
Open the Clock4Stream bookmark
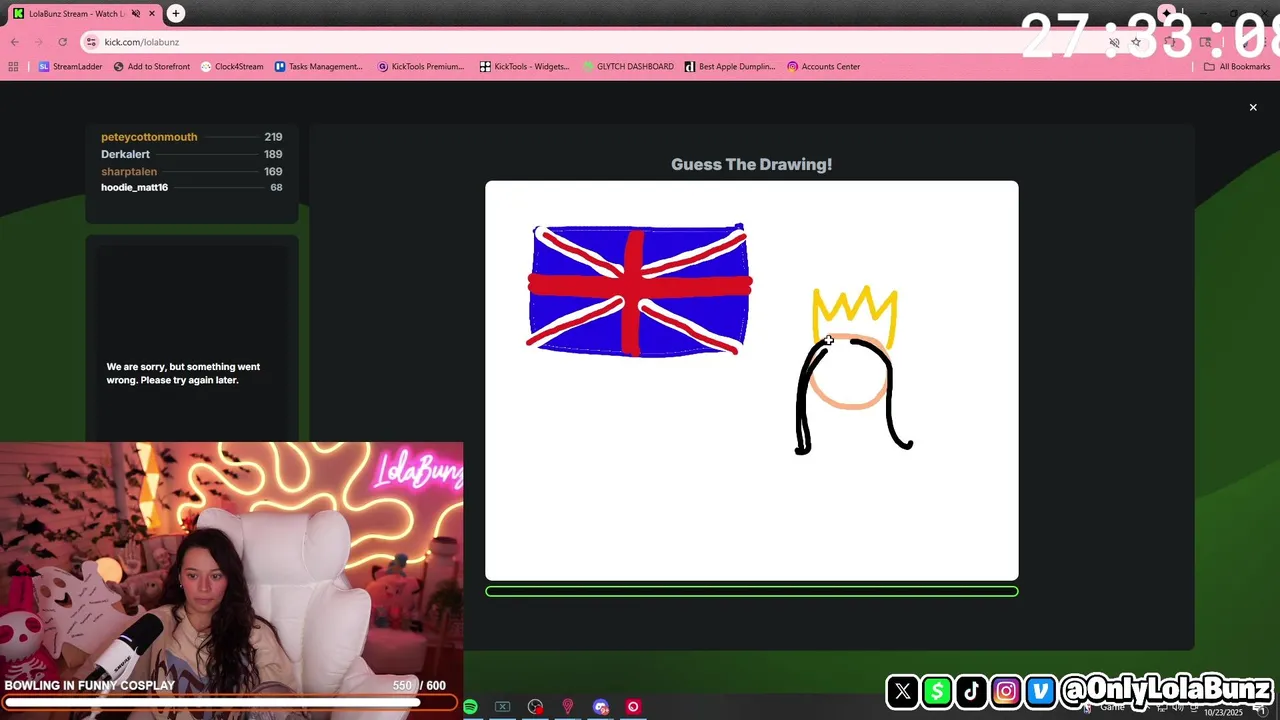click(x=232, y=67)
